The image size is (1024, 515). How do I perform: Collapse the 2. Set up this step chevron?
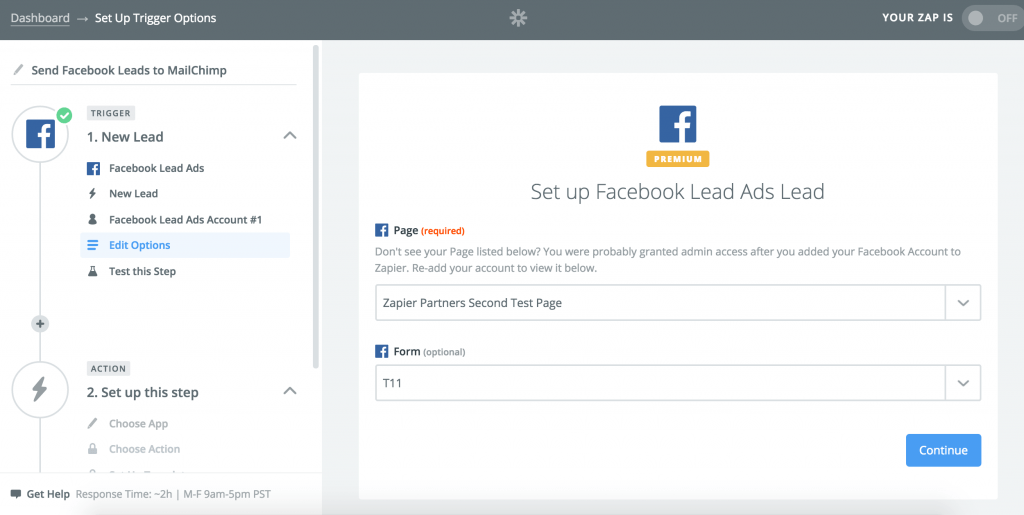tap(290, 391)
